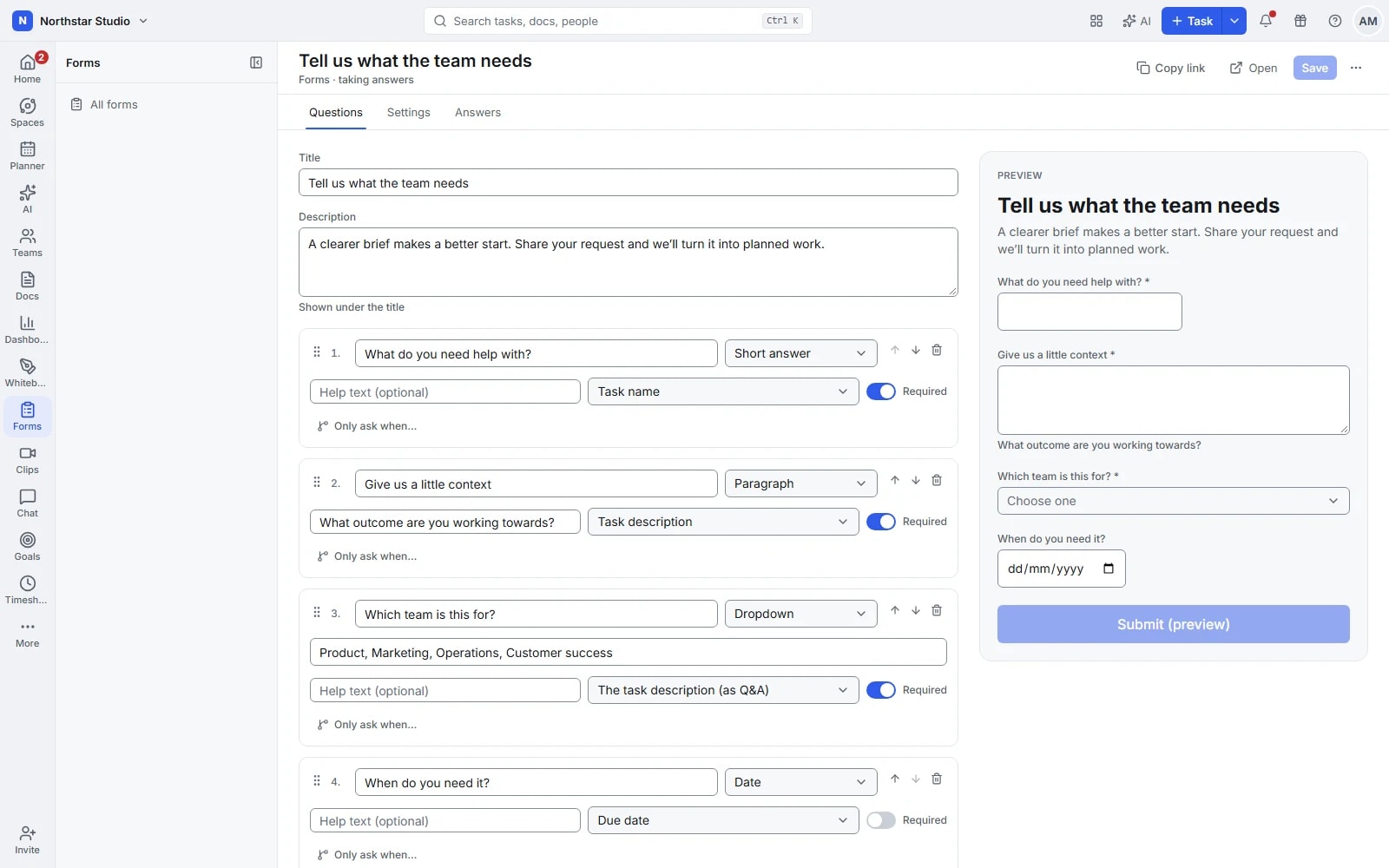
Task: Expand the preview 'Choose one' dropdown
Action: pyautogui.click(x=1173, y=501)
